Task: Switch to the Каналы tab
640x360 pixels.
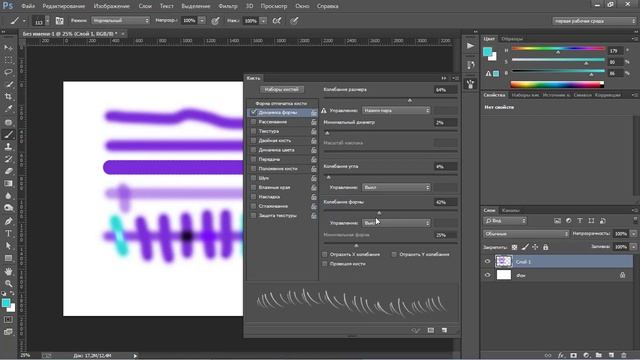Action: (x=511, y=211)
